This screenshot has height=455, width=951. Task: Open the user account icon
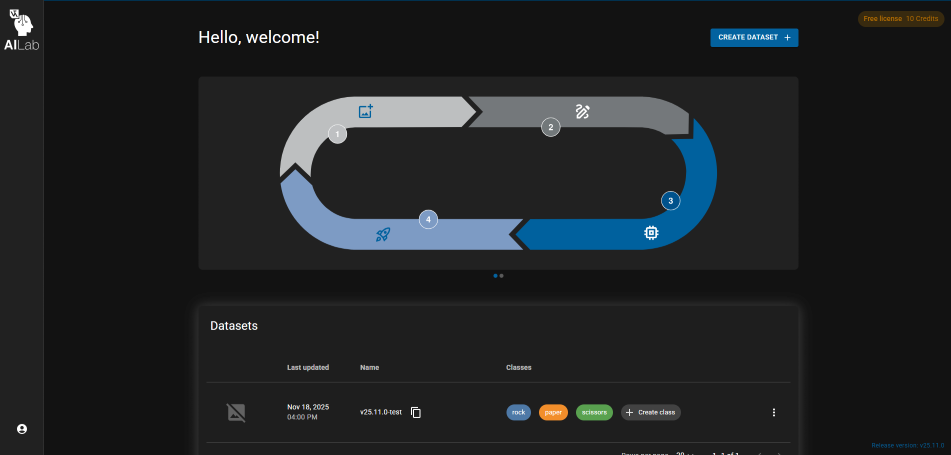tap(22, 429)
